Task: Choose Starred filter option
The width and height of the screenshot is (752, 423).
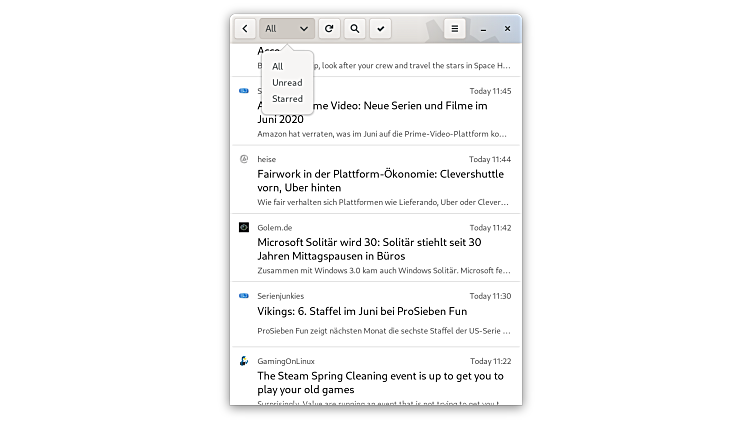Action: tap(287, 99)
